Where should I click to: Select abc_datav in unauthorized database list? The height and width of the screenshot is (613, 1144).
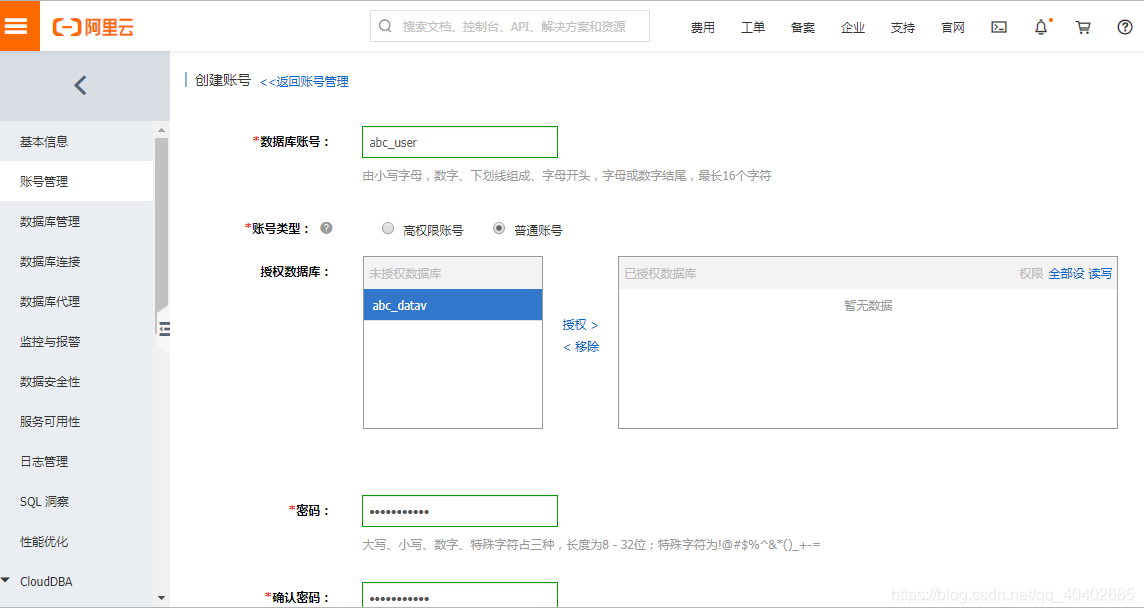click(x=452, y=305)
